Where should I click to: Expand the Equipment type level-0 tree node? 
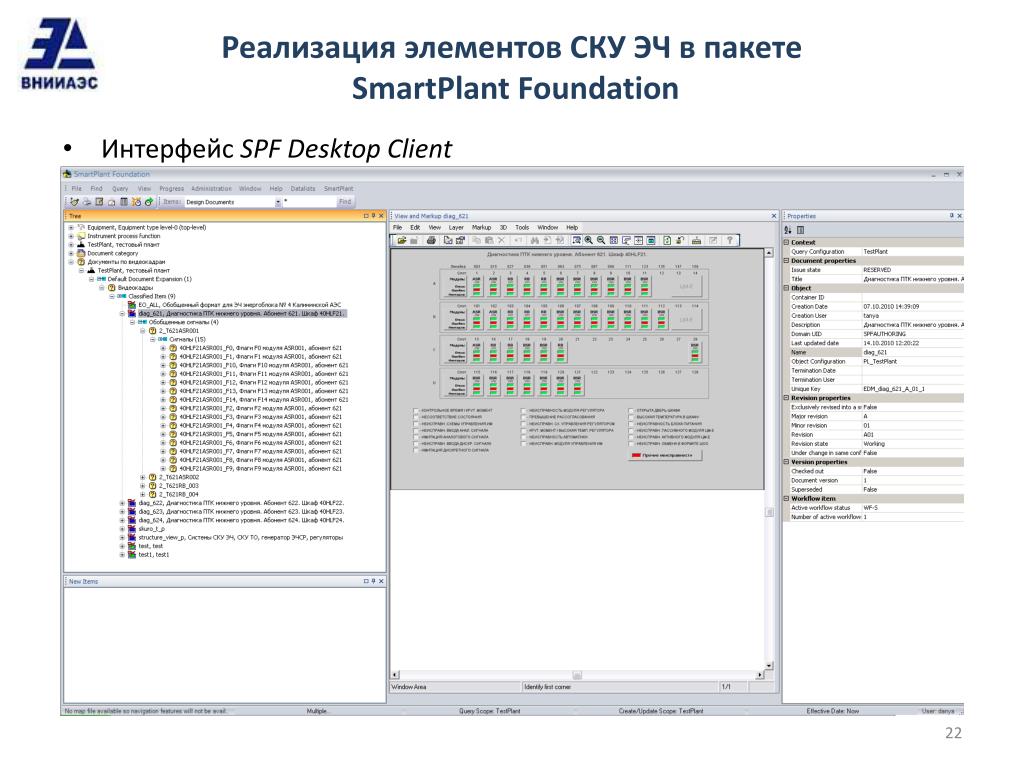71,227
